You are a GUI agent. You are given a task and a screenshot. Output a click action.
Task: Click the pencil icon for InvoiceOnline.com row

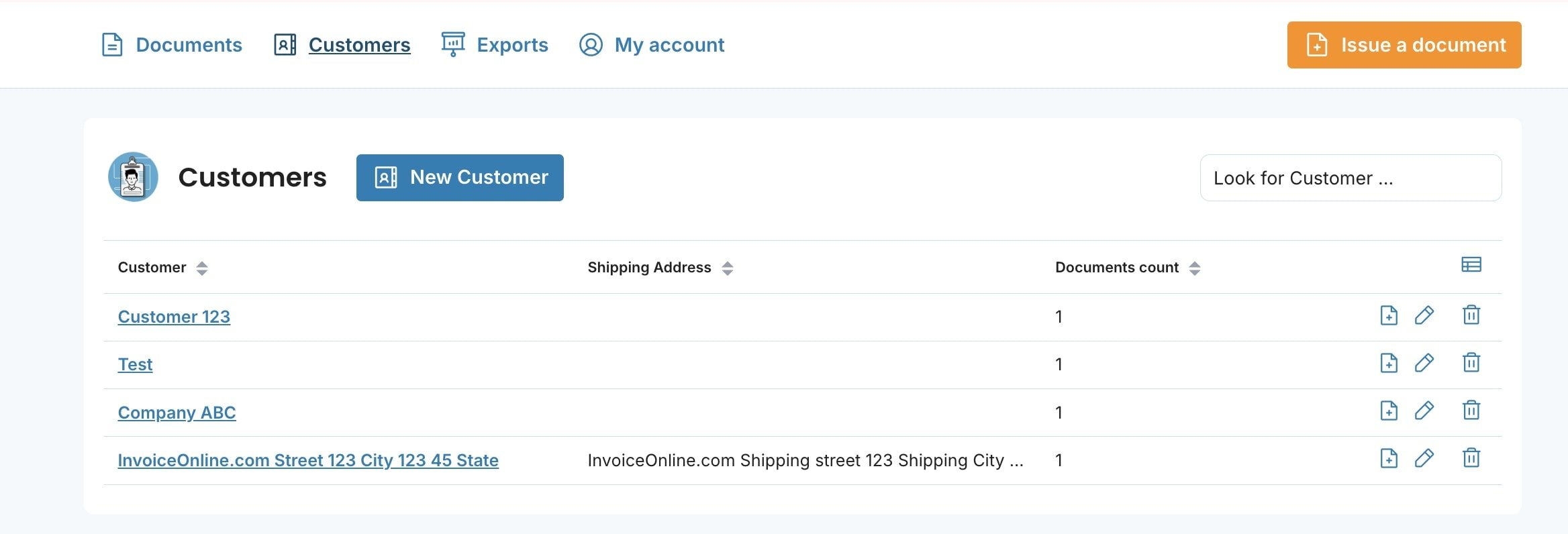point(1424,458)
